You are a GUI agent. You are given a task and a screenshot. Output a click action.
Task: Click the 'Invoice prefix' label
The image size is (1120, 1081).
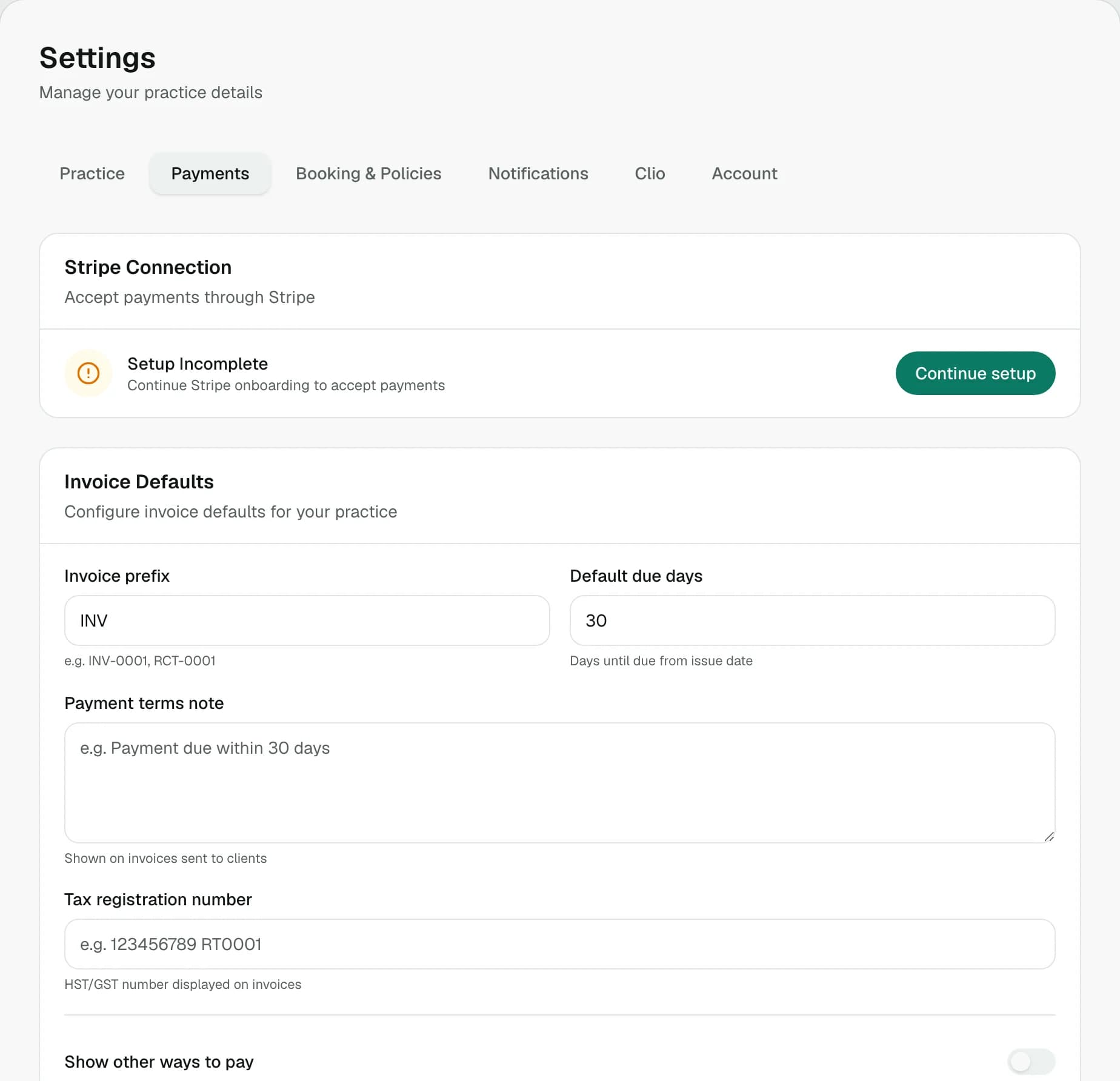pyautogui.click(x=117, y=576)
